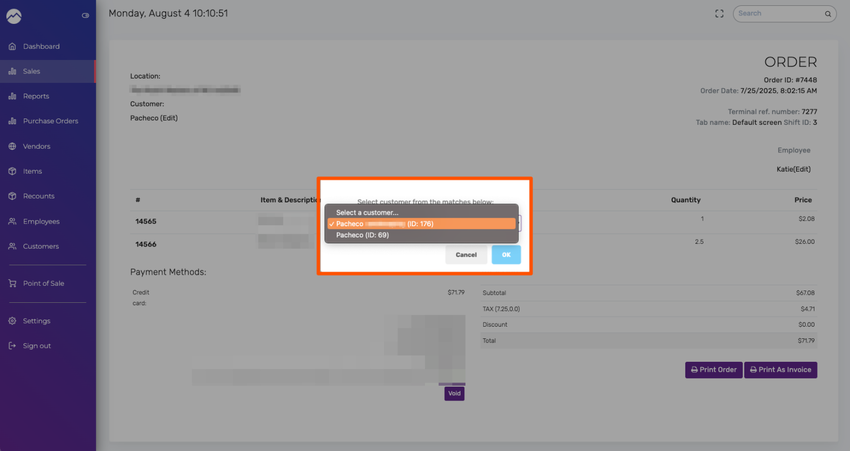Click the Sign out arrow icon
Image resolution: width=850 pixels, height=451 pixels.
coord(12,346)
